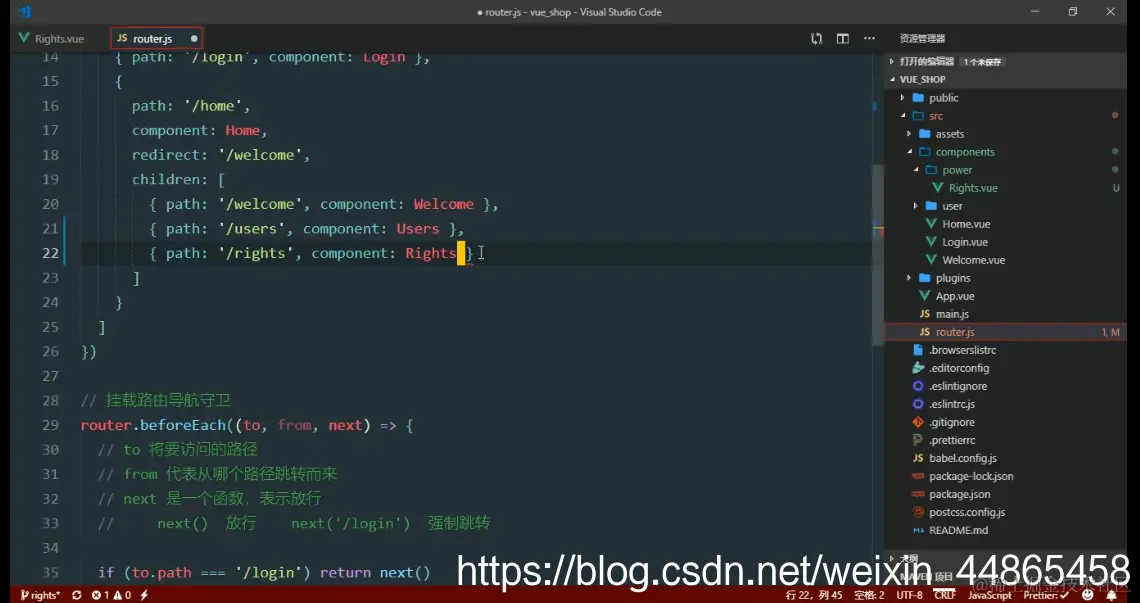Change indentation via 空格: 2

[x=869, y=595]
